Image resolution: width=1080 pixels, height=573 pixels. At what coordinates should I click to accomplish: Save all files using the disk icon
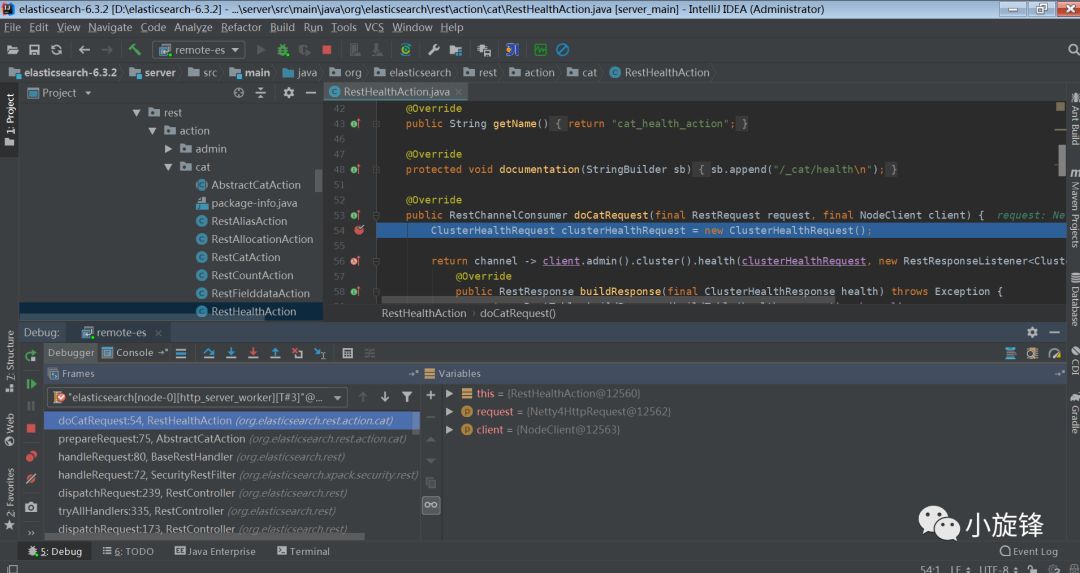pyautogui.click(x=34, y=50)
